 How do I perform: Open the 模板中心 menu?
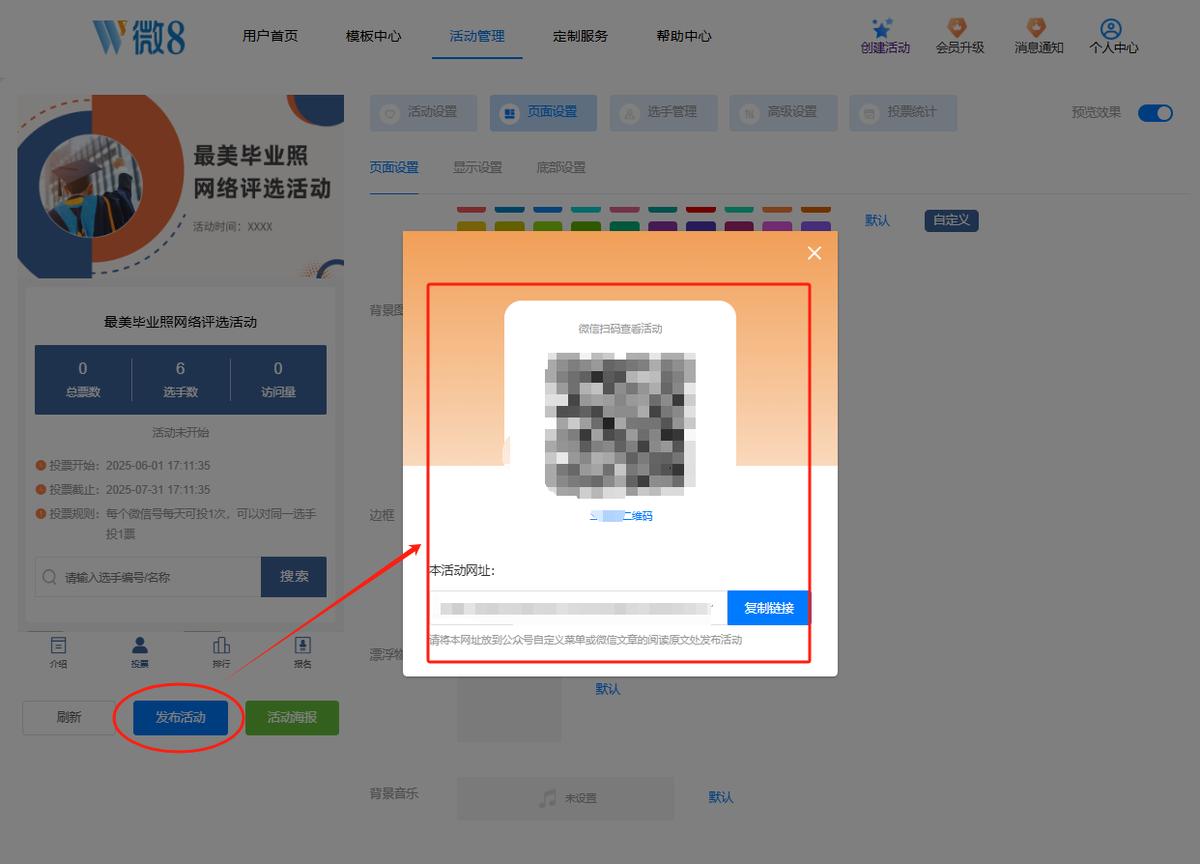coord(373,36)
